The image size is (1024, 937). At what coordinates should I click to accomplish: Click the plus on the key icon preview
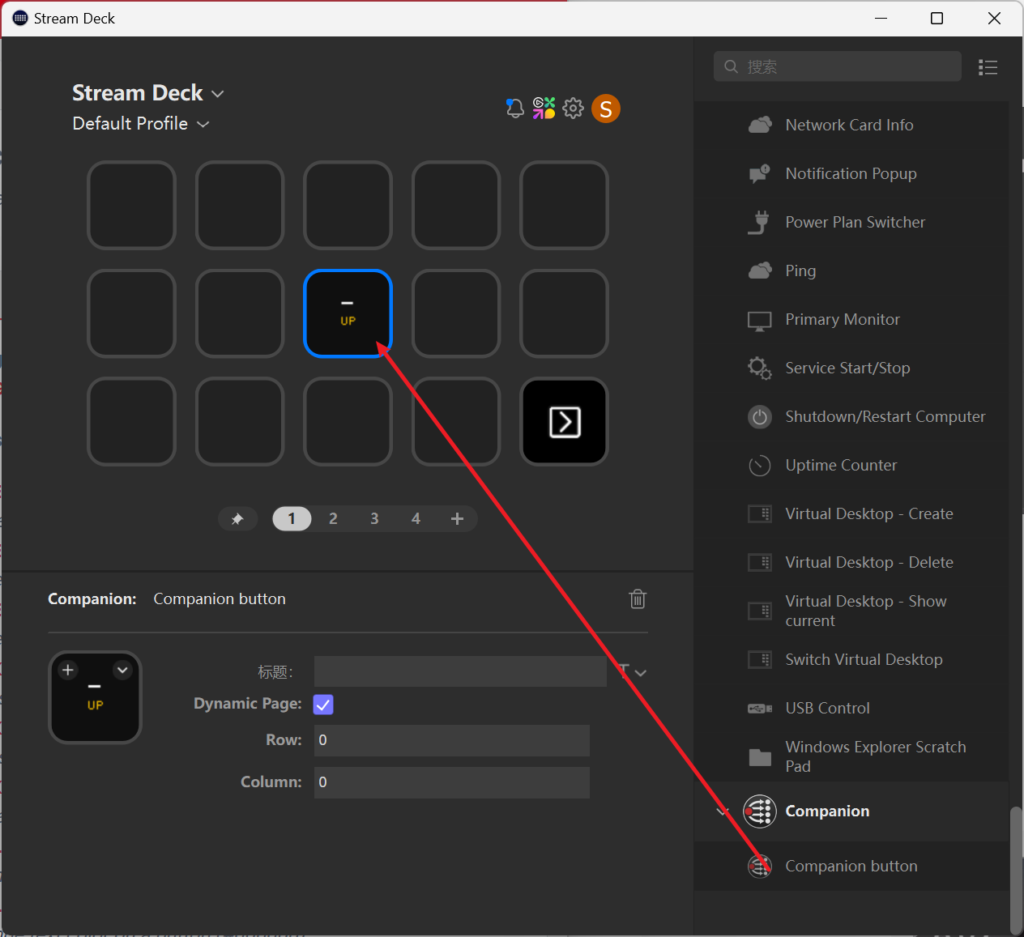coord(68,670)
